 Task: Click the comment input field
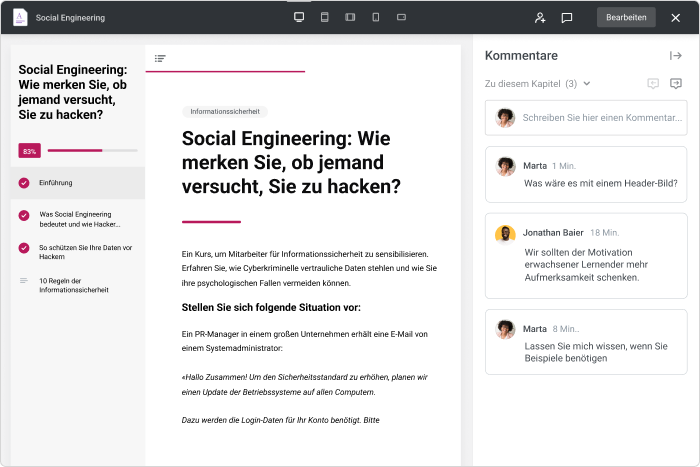(x=586, y=117)
